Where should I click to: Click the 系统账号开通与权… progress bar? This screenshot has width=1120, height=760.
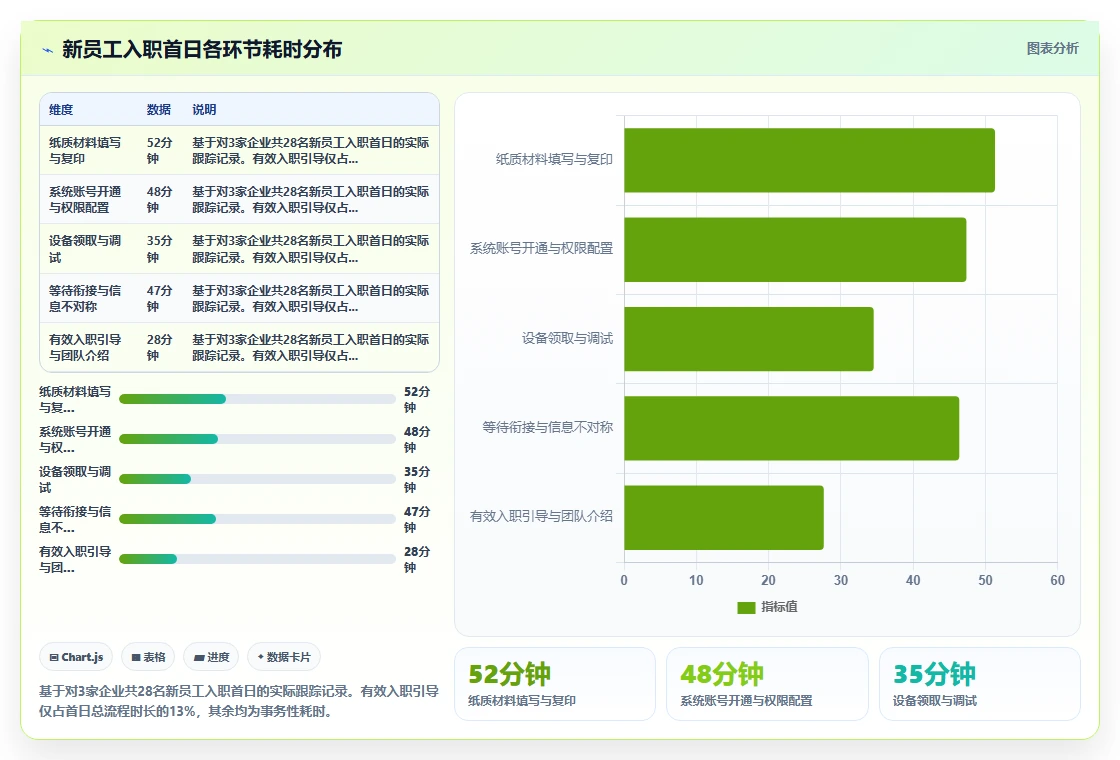(x=257, y=439)
